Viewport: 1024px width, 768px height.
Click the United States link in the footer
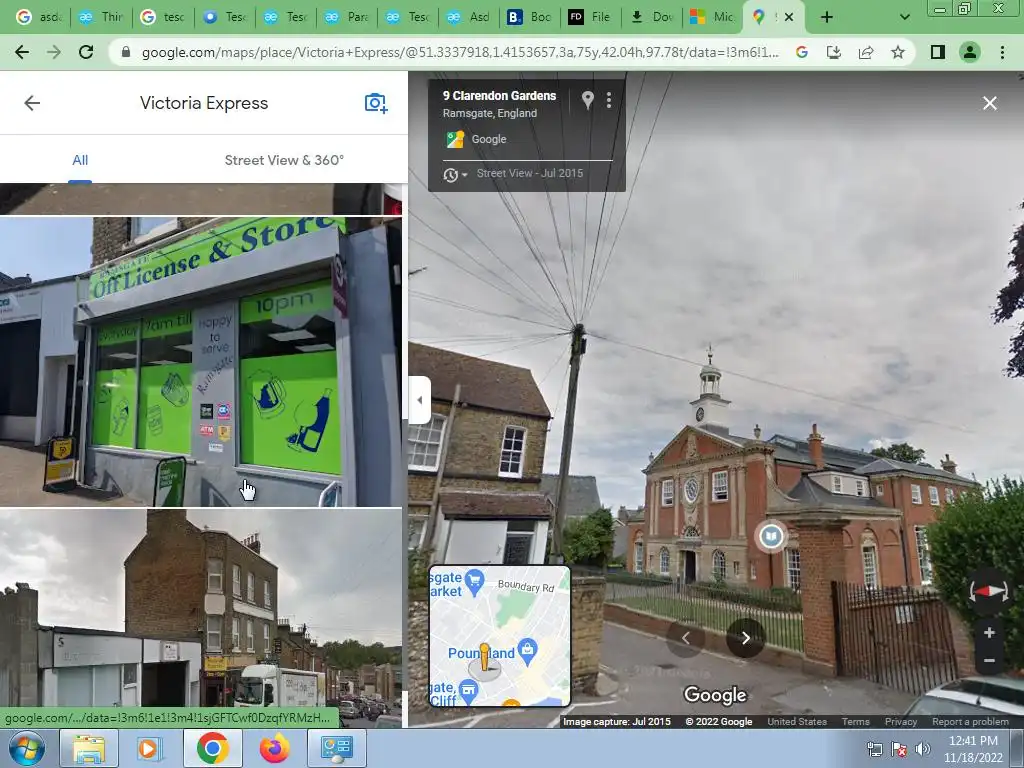click(797, 722)
